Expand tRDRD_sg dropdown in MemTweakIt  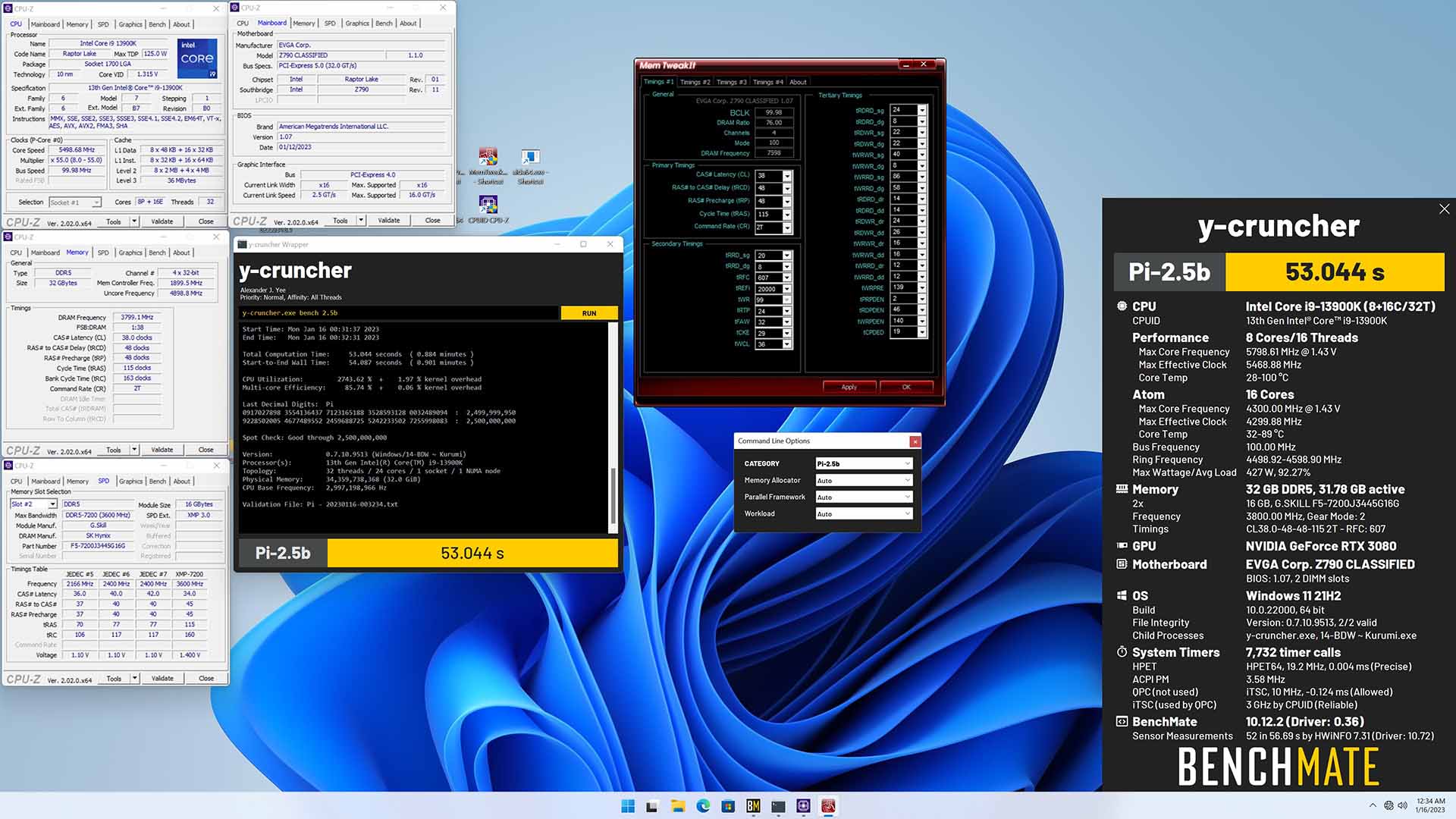point(922,110)
